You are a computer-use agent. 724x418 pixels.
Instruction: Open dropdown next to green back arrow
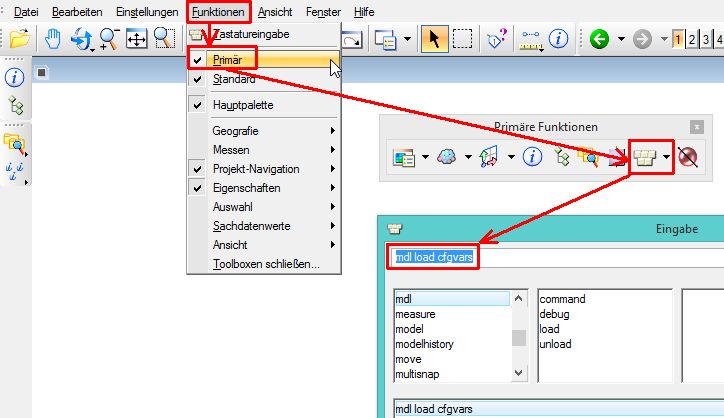[621, 39]
